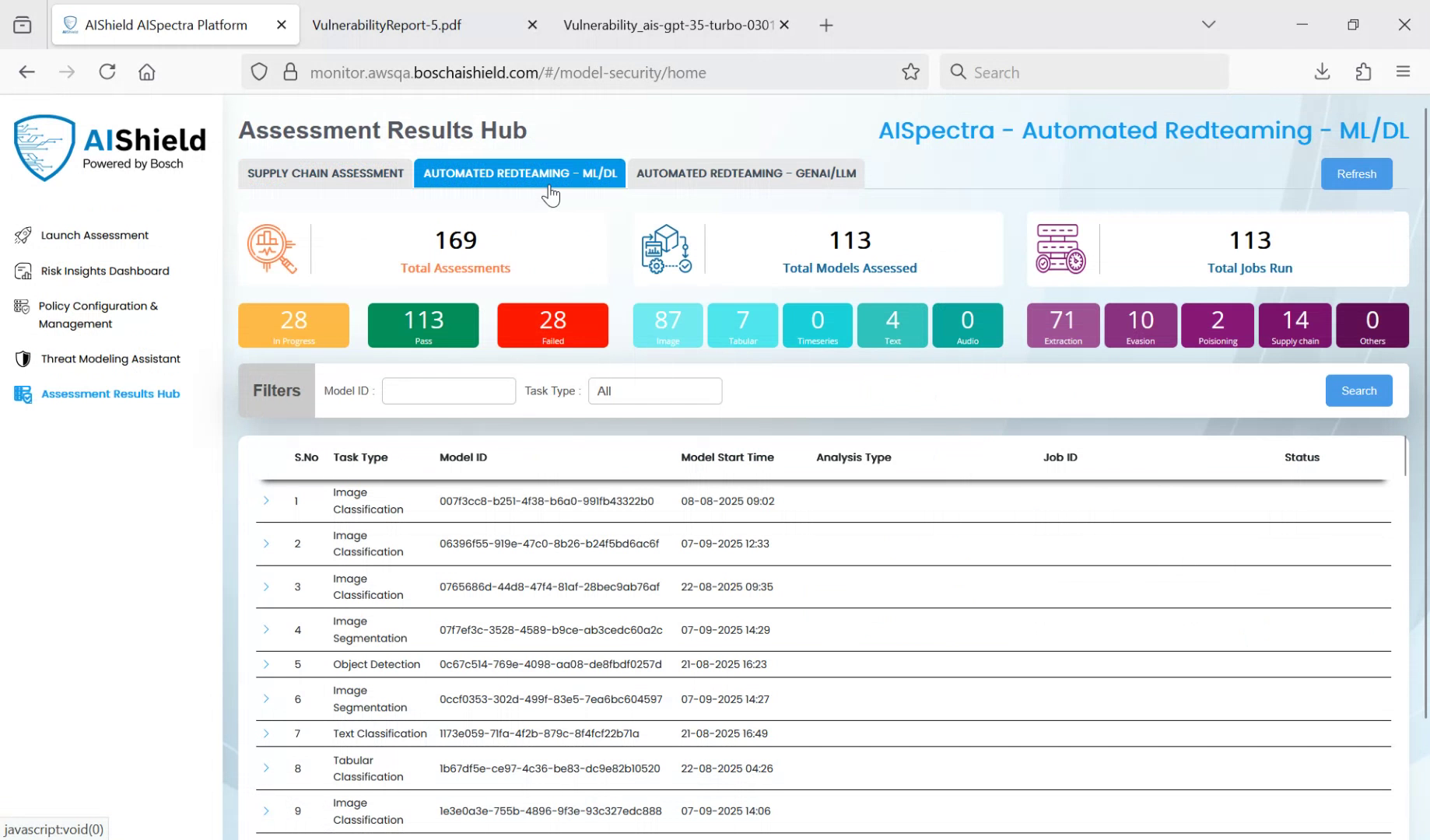
Task: Click the Assessment Results Hub sidebar icon
Action: 22,394
